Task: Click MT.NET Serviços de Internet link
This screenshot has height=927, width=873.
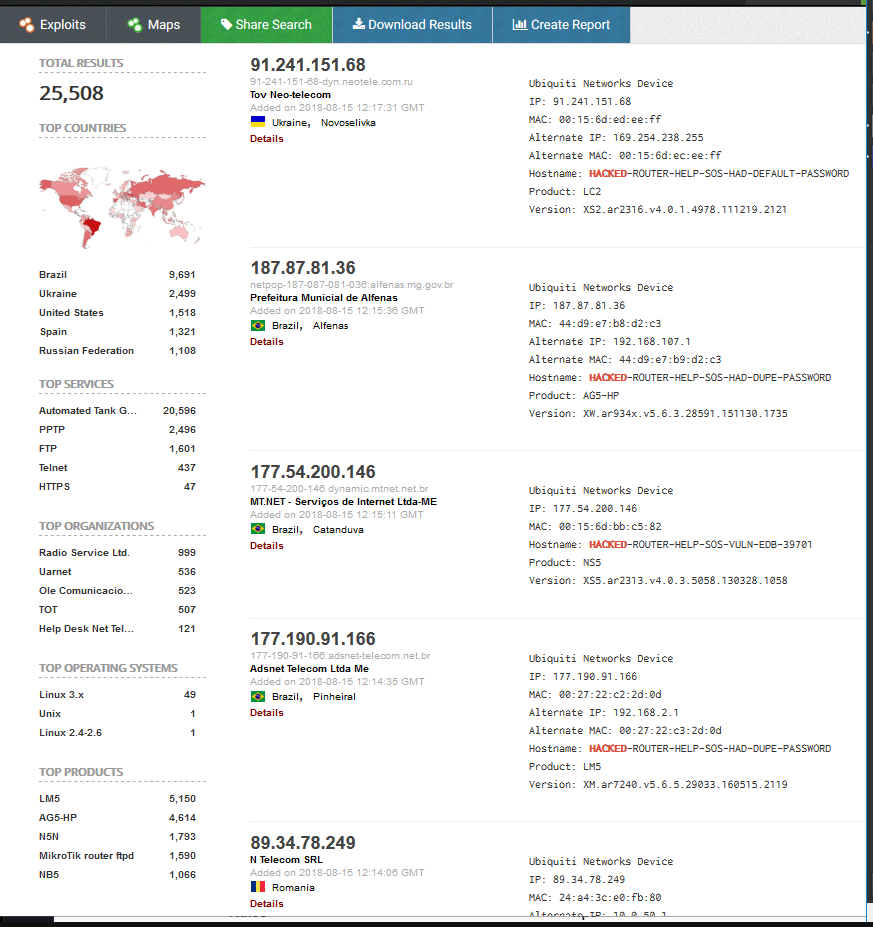Action: tap(343, 501)
